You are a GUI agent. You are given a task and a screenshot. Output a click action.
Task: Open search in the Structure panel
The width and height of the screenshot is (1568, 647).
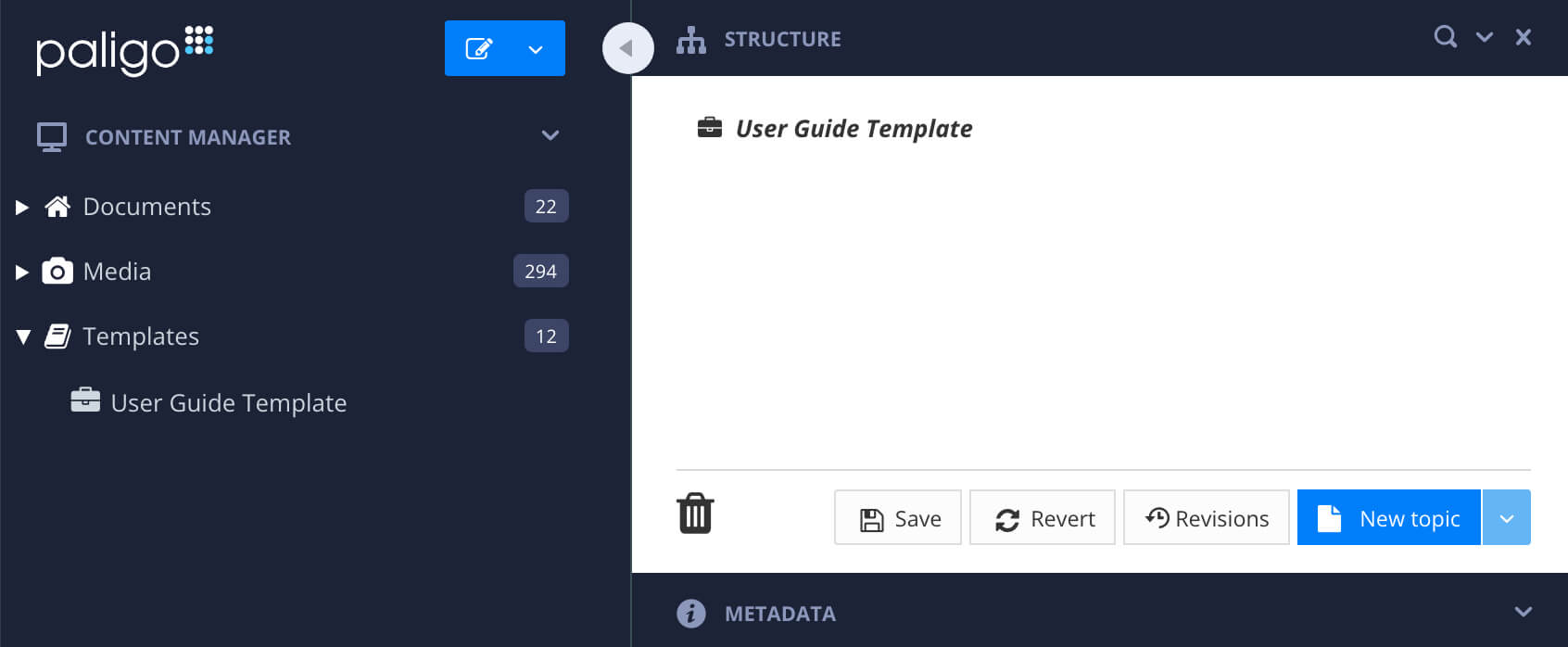click(x=1446, y=37)
